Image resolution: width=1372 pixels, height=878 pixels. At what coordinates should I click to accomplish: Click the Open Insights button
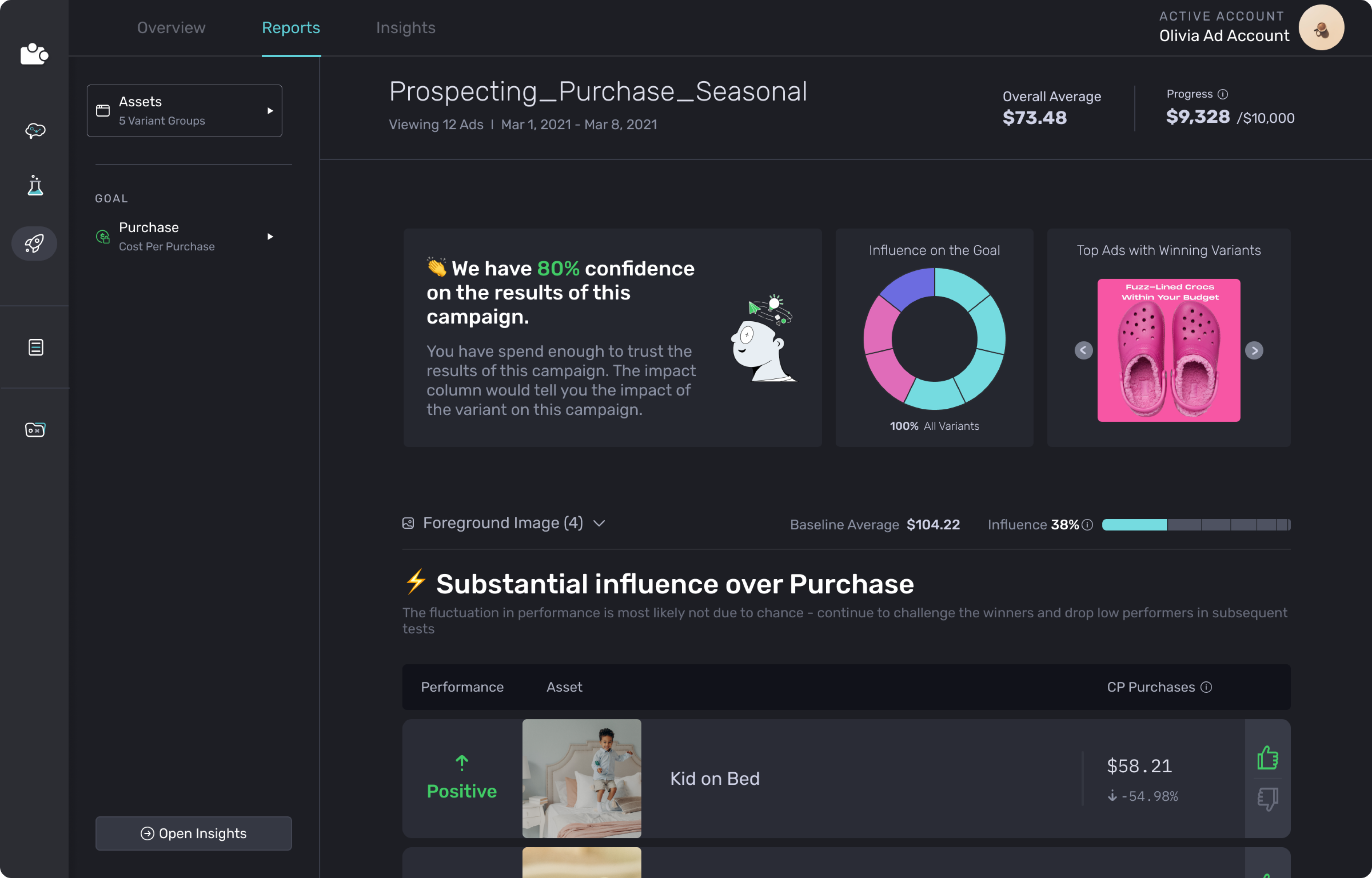(x=193, y=833)
